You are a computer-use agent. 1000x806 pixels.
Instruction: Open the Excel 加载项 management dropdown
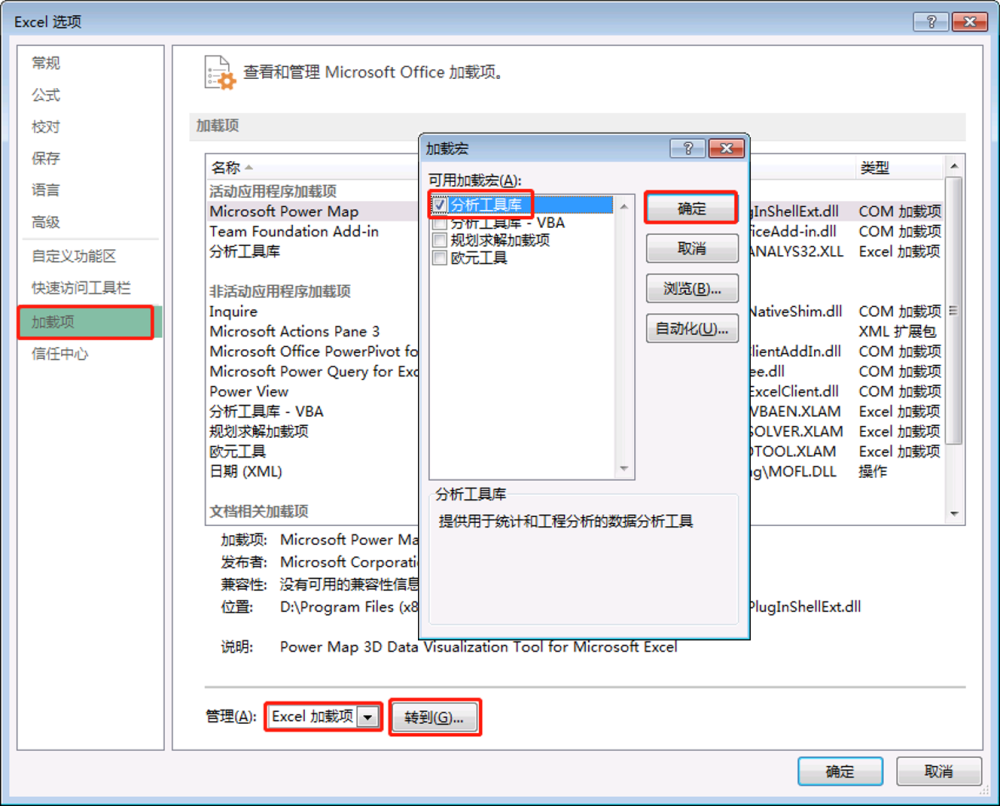click(x=367, y=716)
